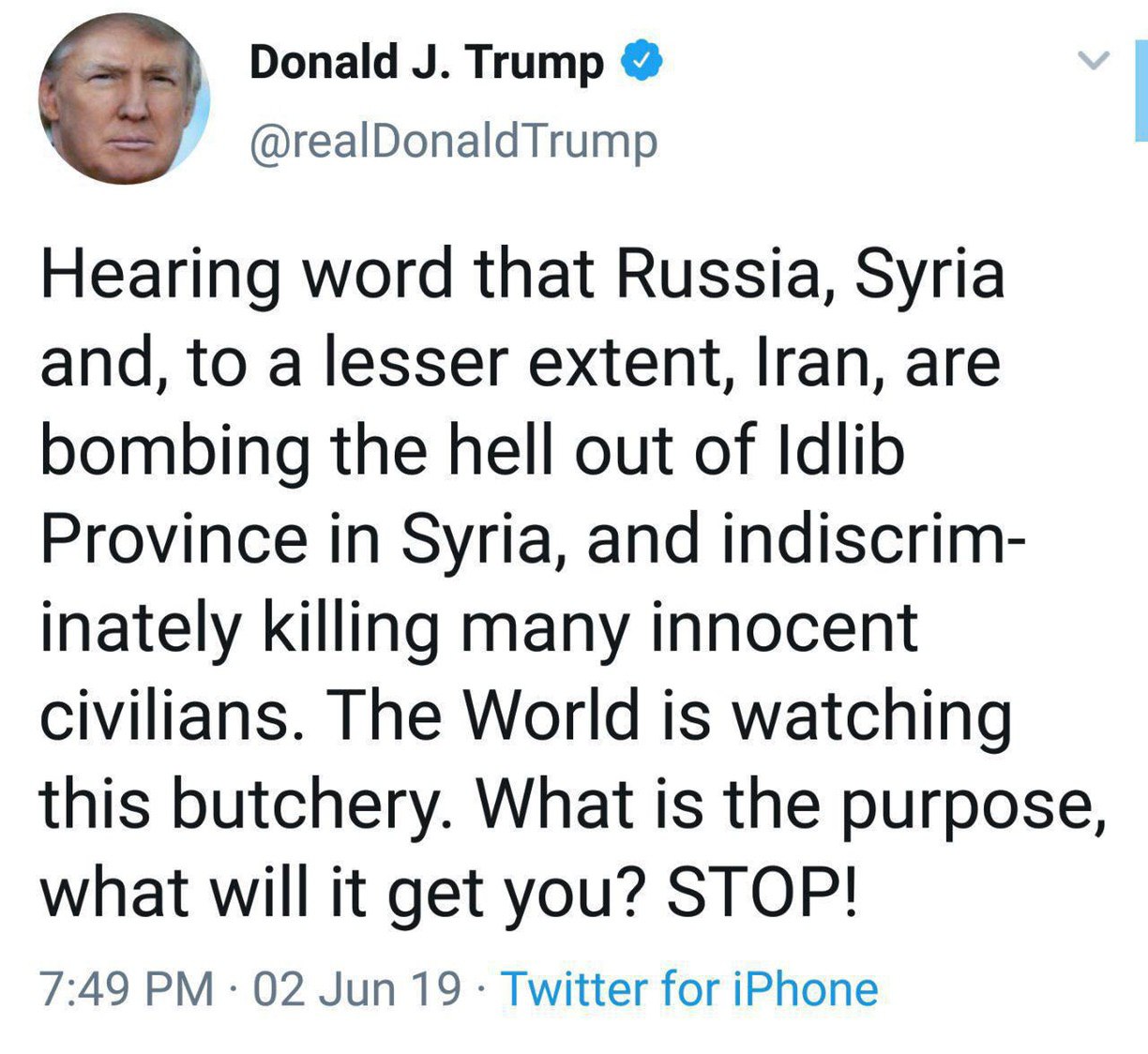Click the "Donald J. Trump" display name
Viewport: 1148px width, 1054px height.
click(426, 63)
